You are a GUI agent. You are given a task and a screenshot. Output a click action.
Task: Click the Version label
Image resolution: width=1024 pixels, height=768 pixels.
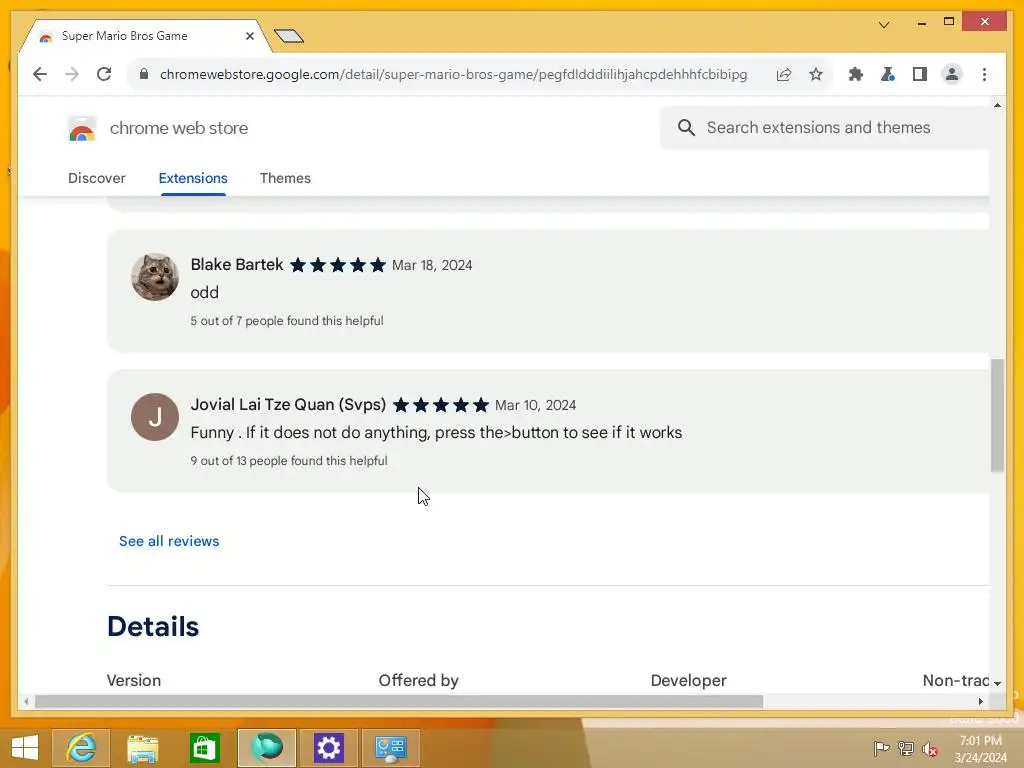coord(134,680)
